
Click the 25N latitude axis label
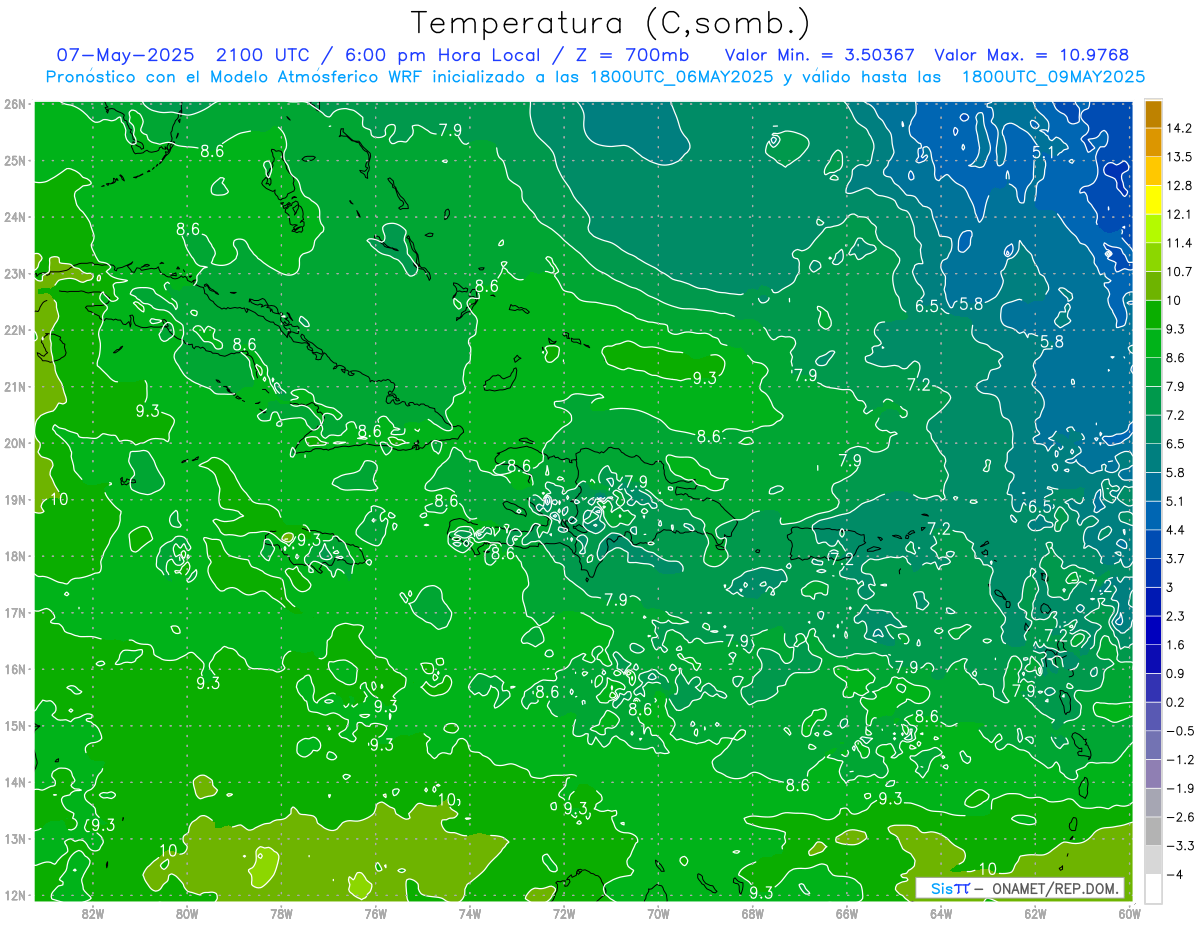[x=14, y=160]
